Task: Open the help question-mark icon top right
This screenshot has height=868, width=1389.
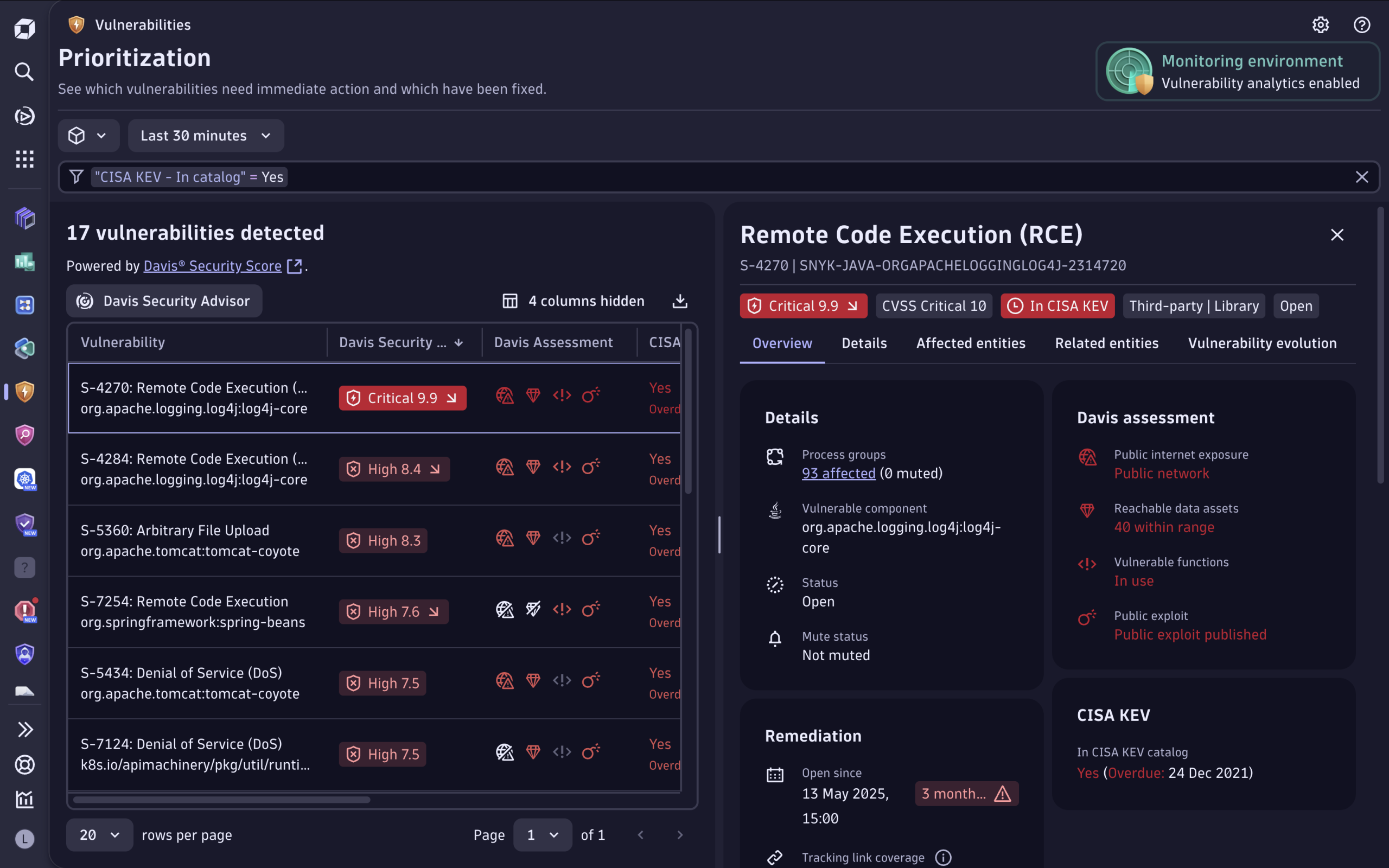Action: [x=1361, y=25]
